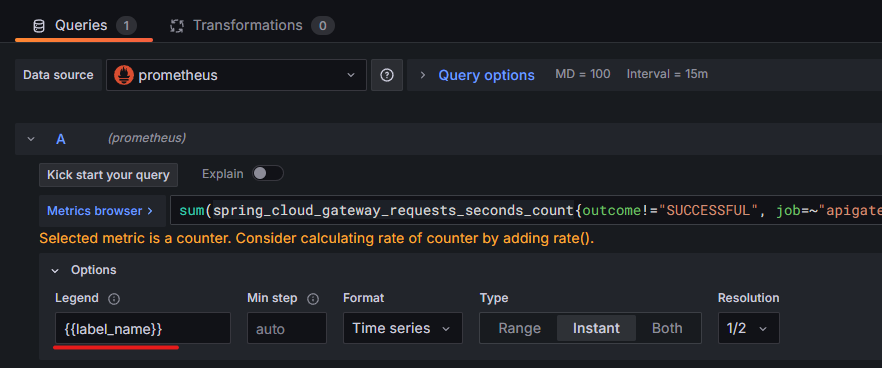The height and width of the screenshot is (368, 882).
Task: Click the Transformations tab icon
Action: pos(177,26)
